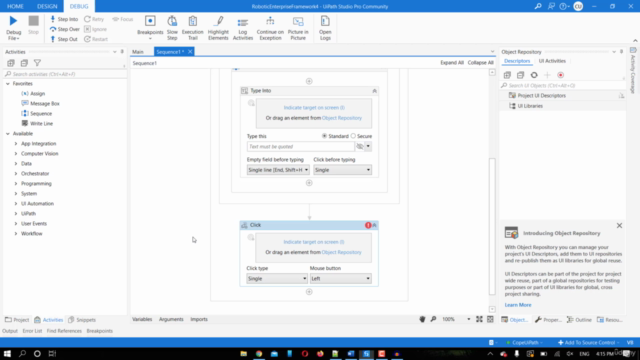Expand the UI Automation category
Viewport: 640px width, 360px height.
tap(16, 204)
